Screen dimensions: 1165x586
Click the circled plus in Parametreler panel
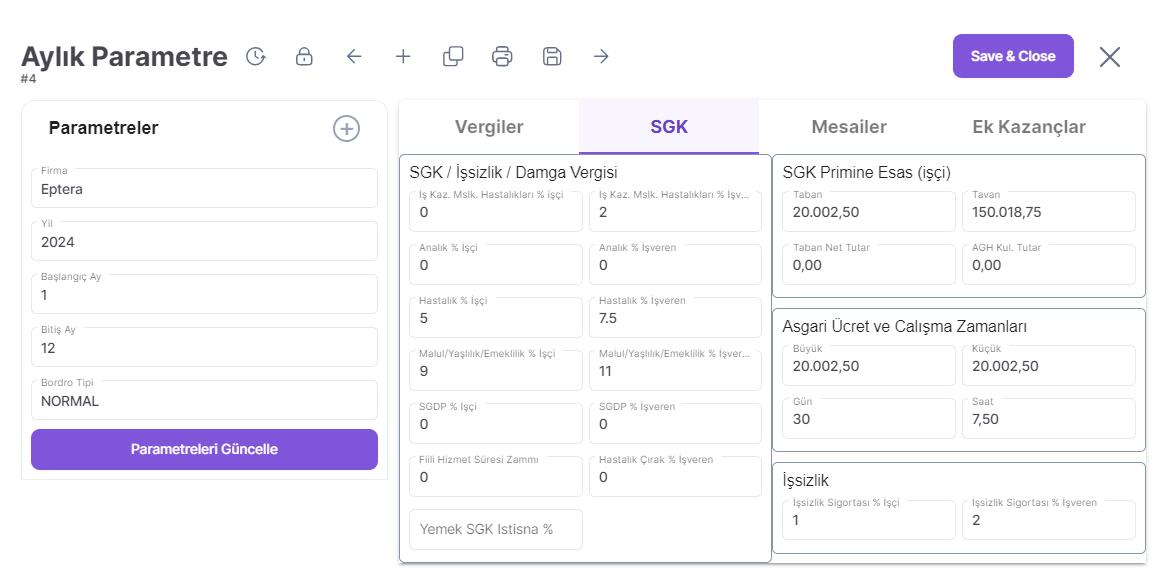click(346, 128)
